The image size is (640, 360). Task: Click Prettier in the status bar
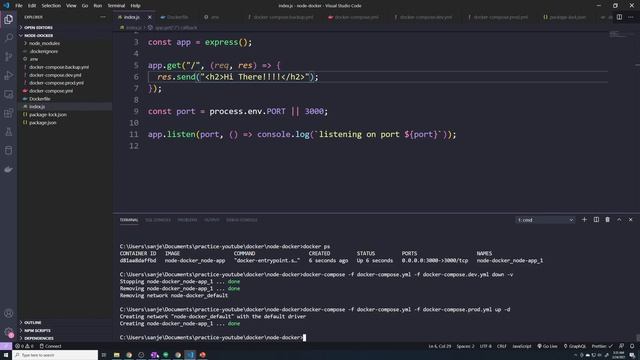point(602,346)
